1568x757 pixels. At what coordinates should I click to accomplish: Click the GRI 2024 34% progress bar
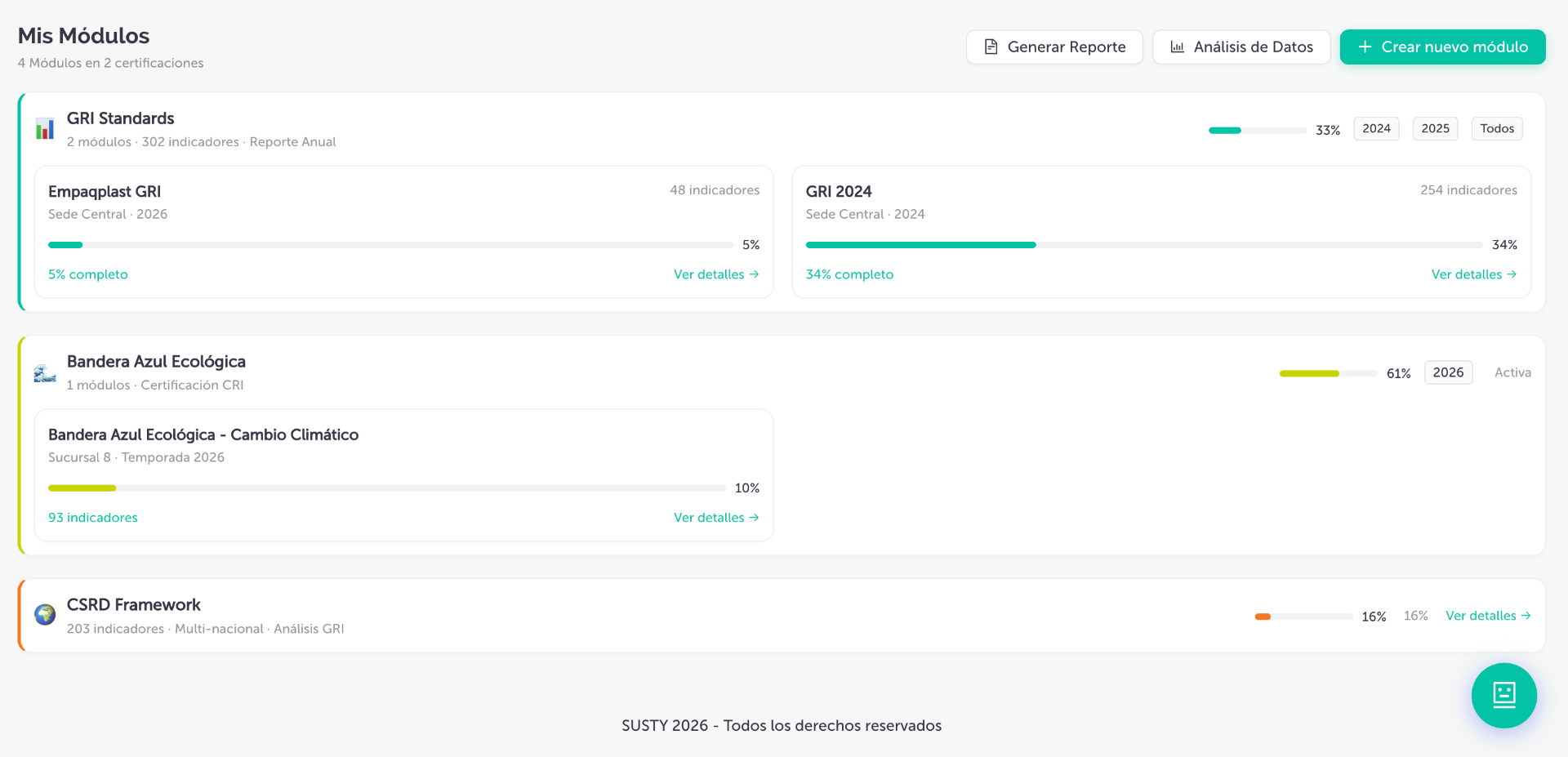pyautogui.click(x=1144, y=245)
